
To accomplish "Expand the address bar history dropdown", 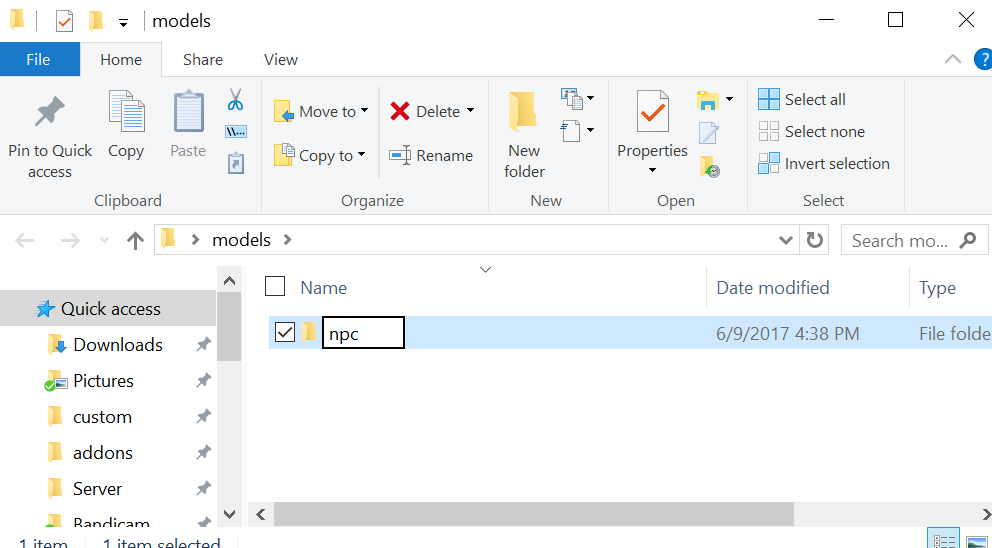I will point(786,240).
